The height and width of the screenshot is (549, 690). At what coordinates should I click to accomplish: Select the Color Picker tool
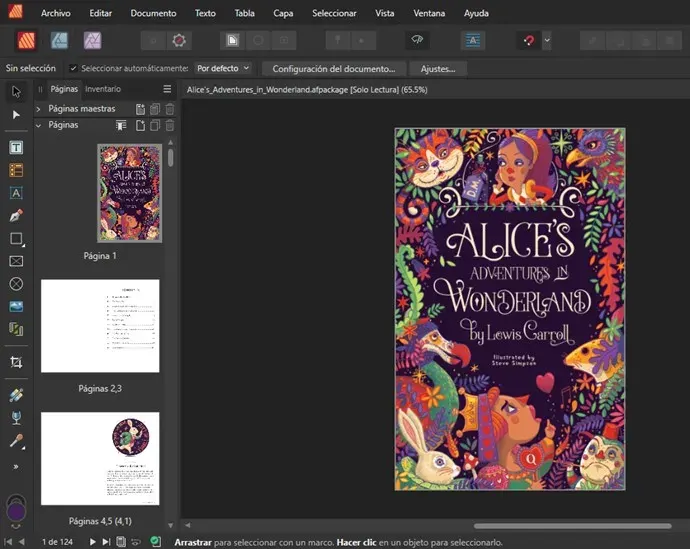point(16,441)
